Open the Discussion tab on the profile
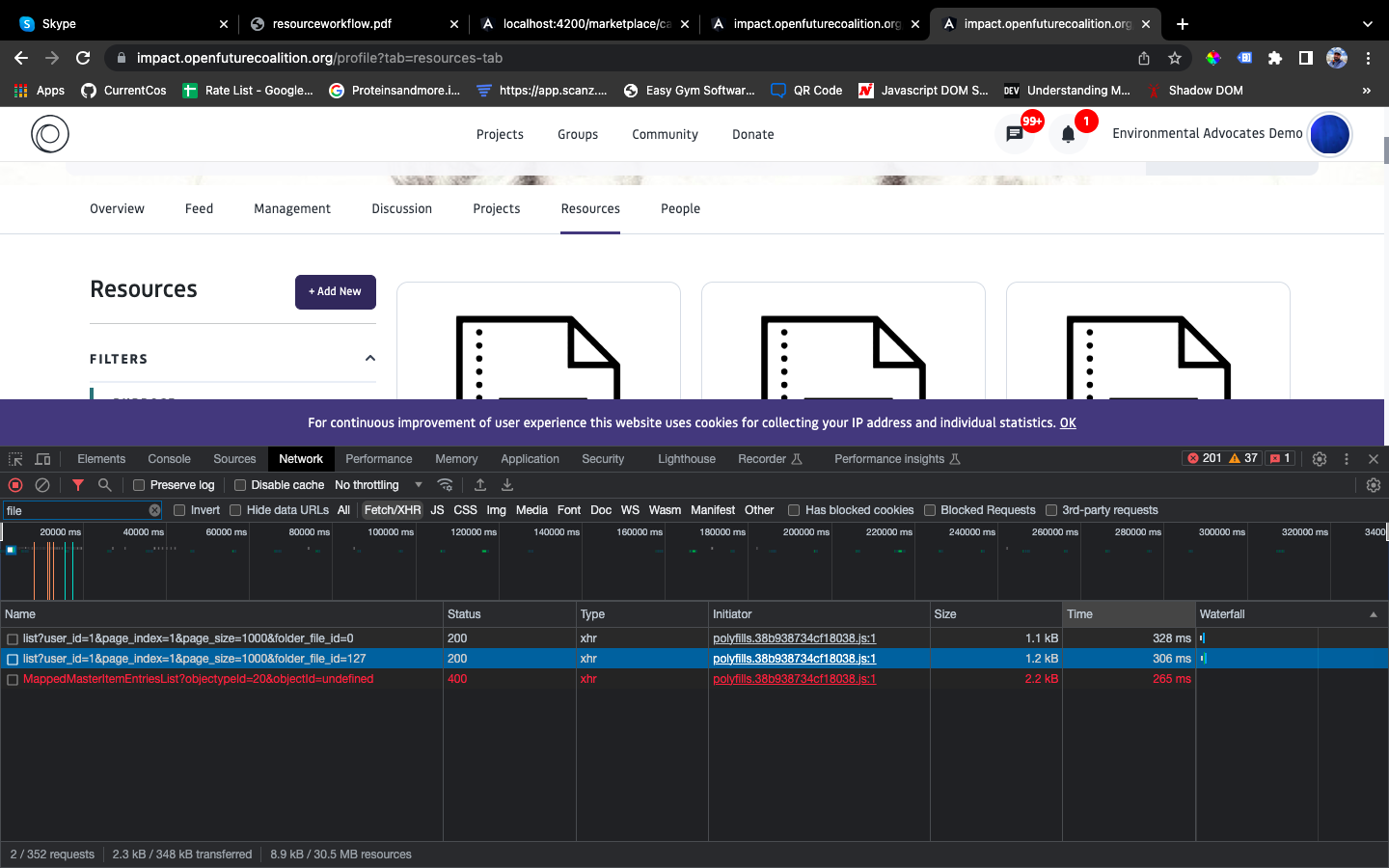The height and width of the screenshot is (868, 1389). (402, 209)
